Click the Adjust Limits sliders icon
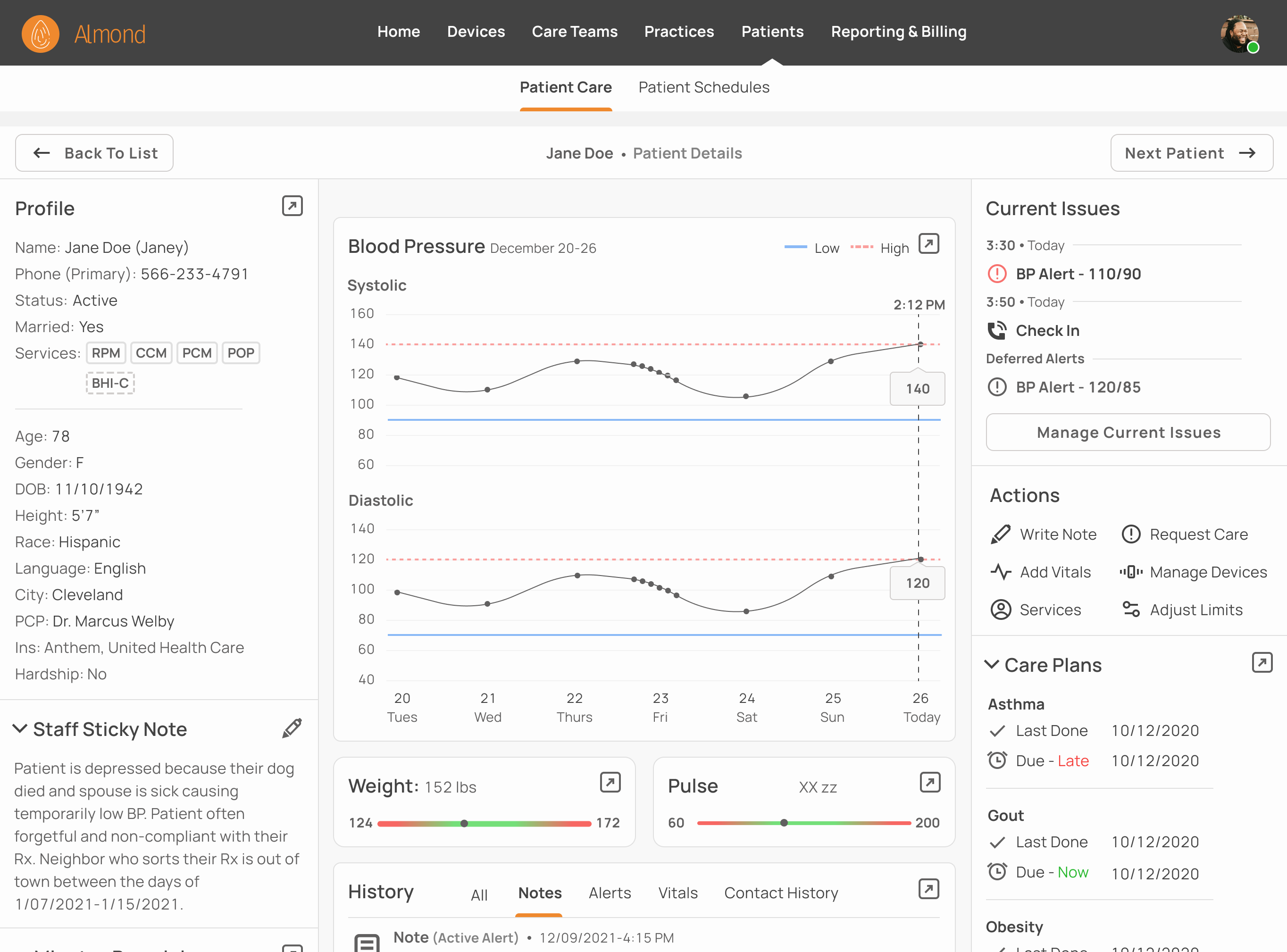The width and height of the screenshot is (1287, 952). pos(1131,610)
